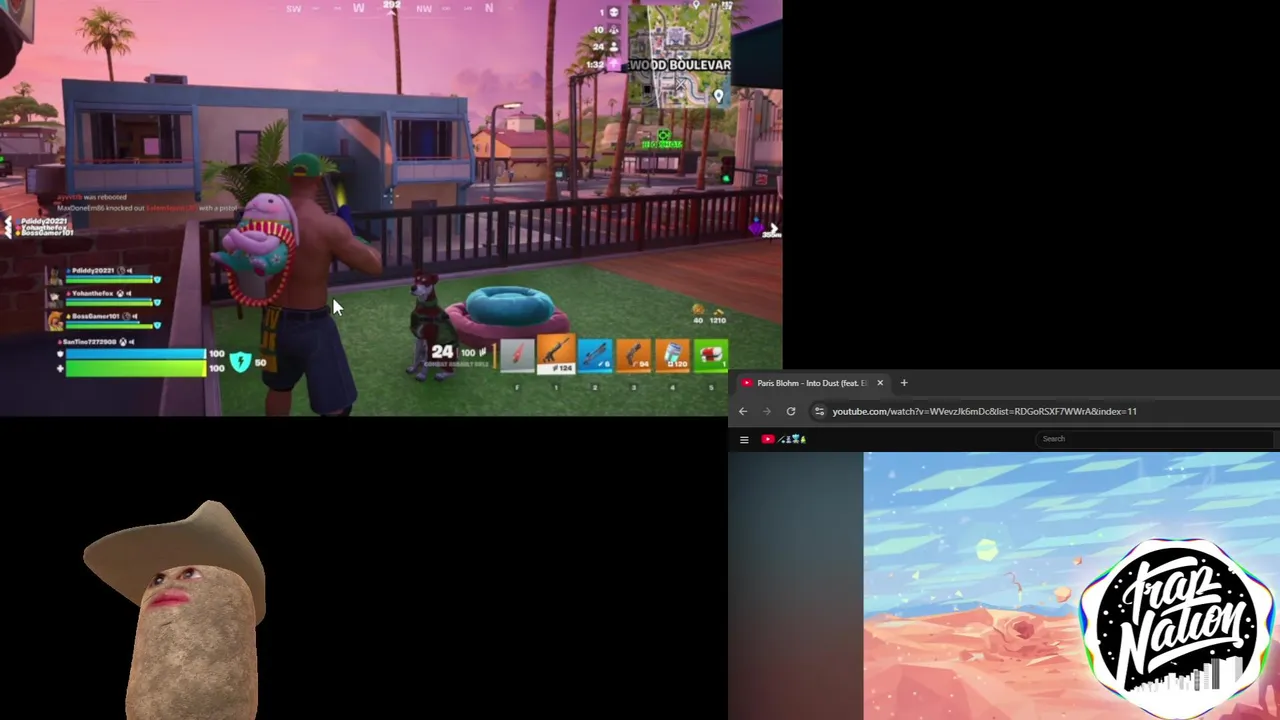Open the YouTube hamburger guide menu
This screenshot has width=1280, height=720.
coord(744,439)
